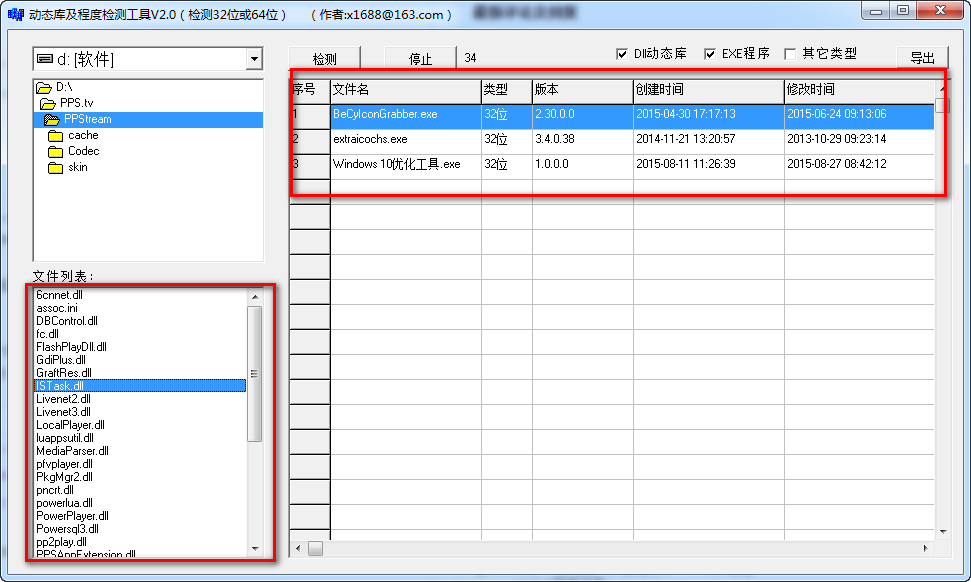The width and height of the screenshot is (971, 582).
Task: Click the 文件名 column header
Action: click(x=405, y=90)
